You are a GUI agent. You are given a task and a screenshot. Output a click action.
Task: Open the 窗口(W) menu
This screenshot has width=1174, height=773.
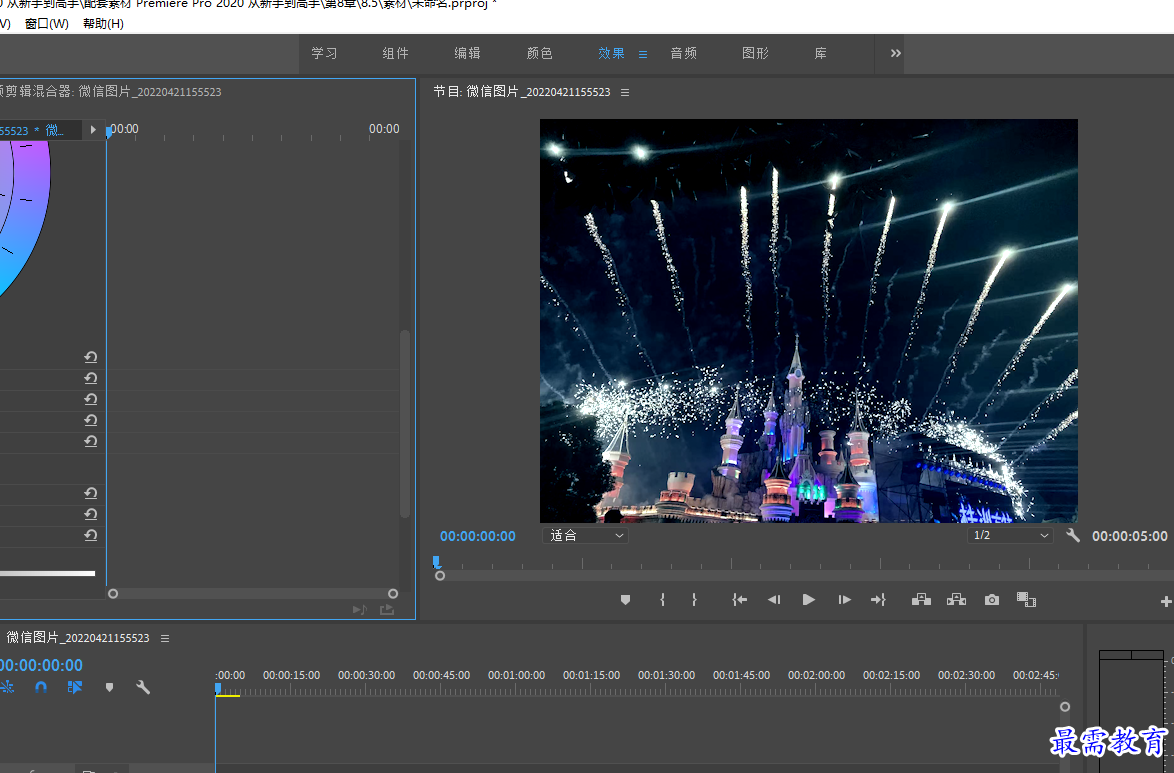point(46,23)
